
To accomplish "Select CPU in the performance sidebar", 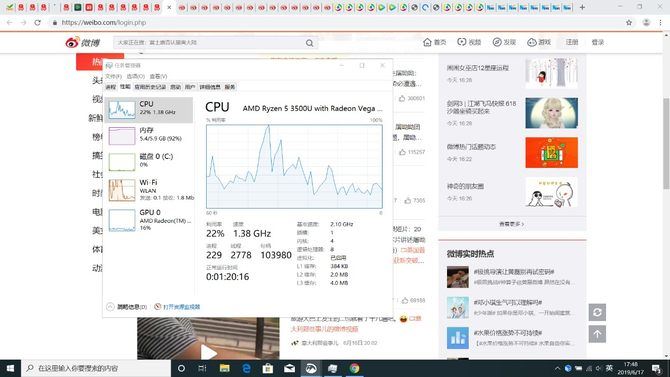I will (x=149, y=110).
